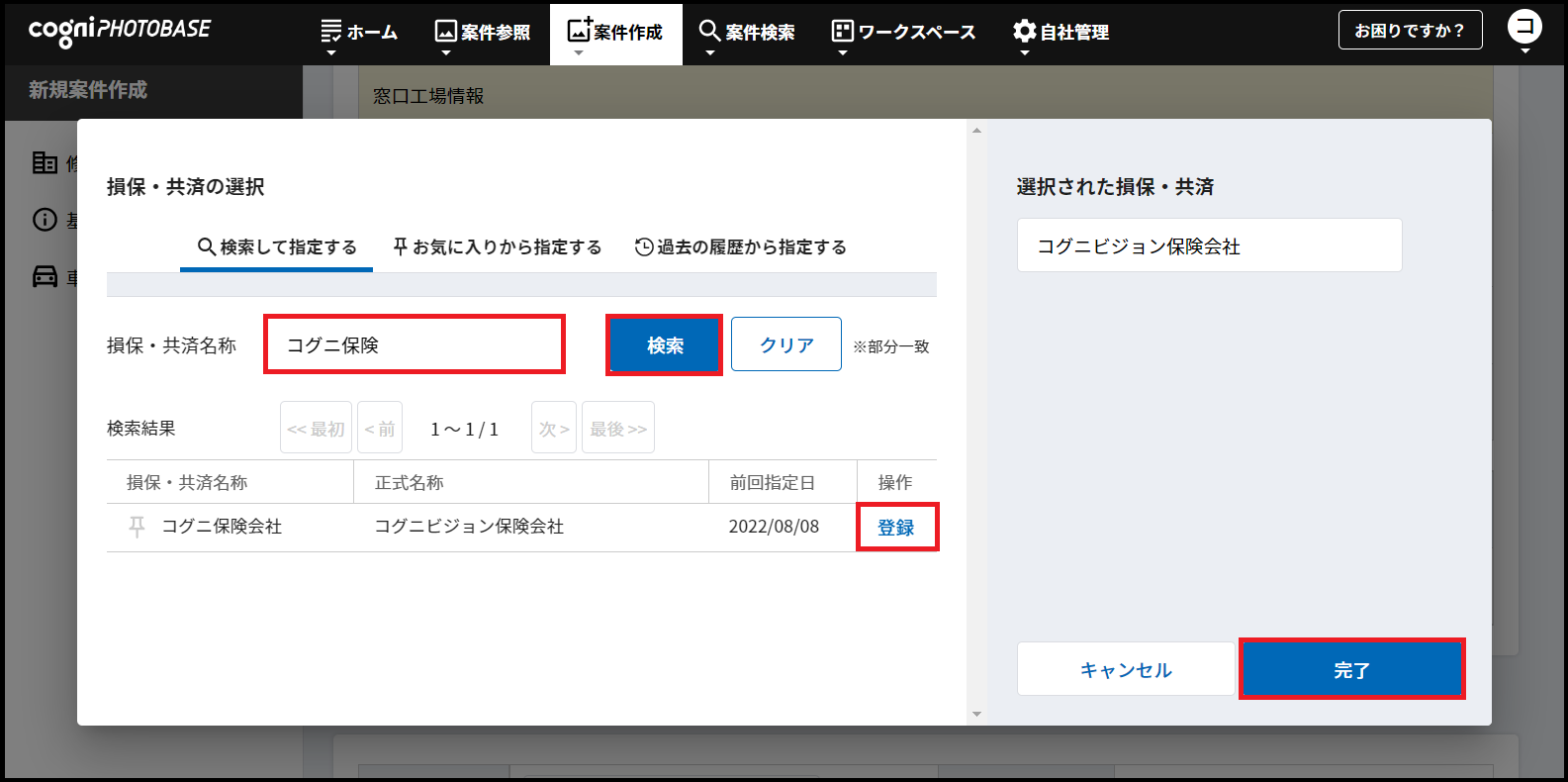This screenshot has height=782, width=1568.
Task: Click the 完了 button
Action: pyautogui.click(x=1351, y=669)
